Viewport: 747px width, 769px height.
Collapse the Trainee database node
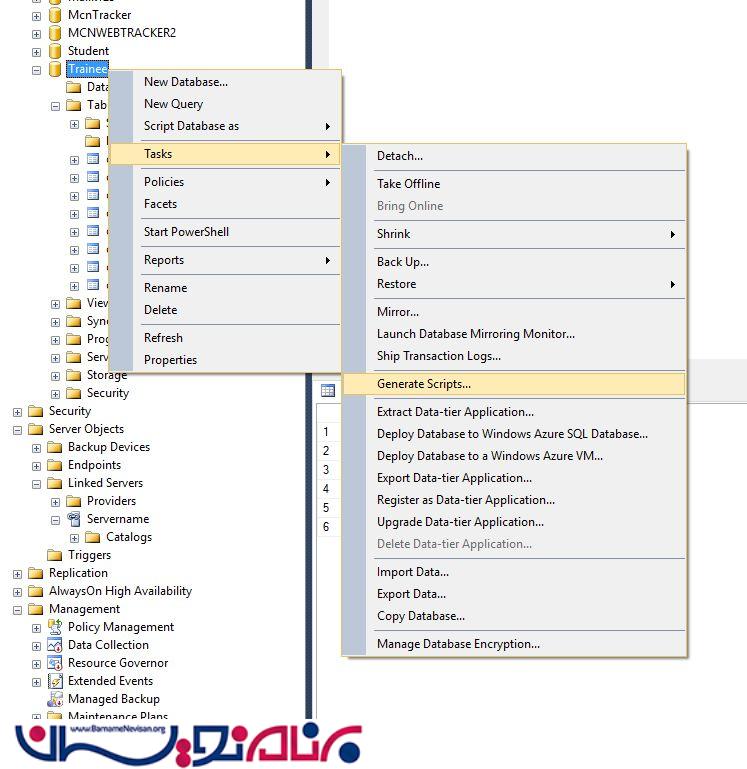pyautogui.click(x=36, y=70)
